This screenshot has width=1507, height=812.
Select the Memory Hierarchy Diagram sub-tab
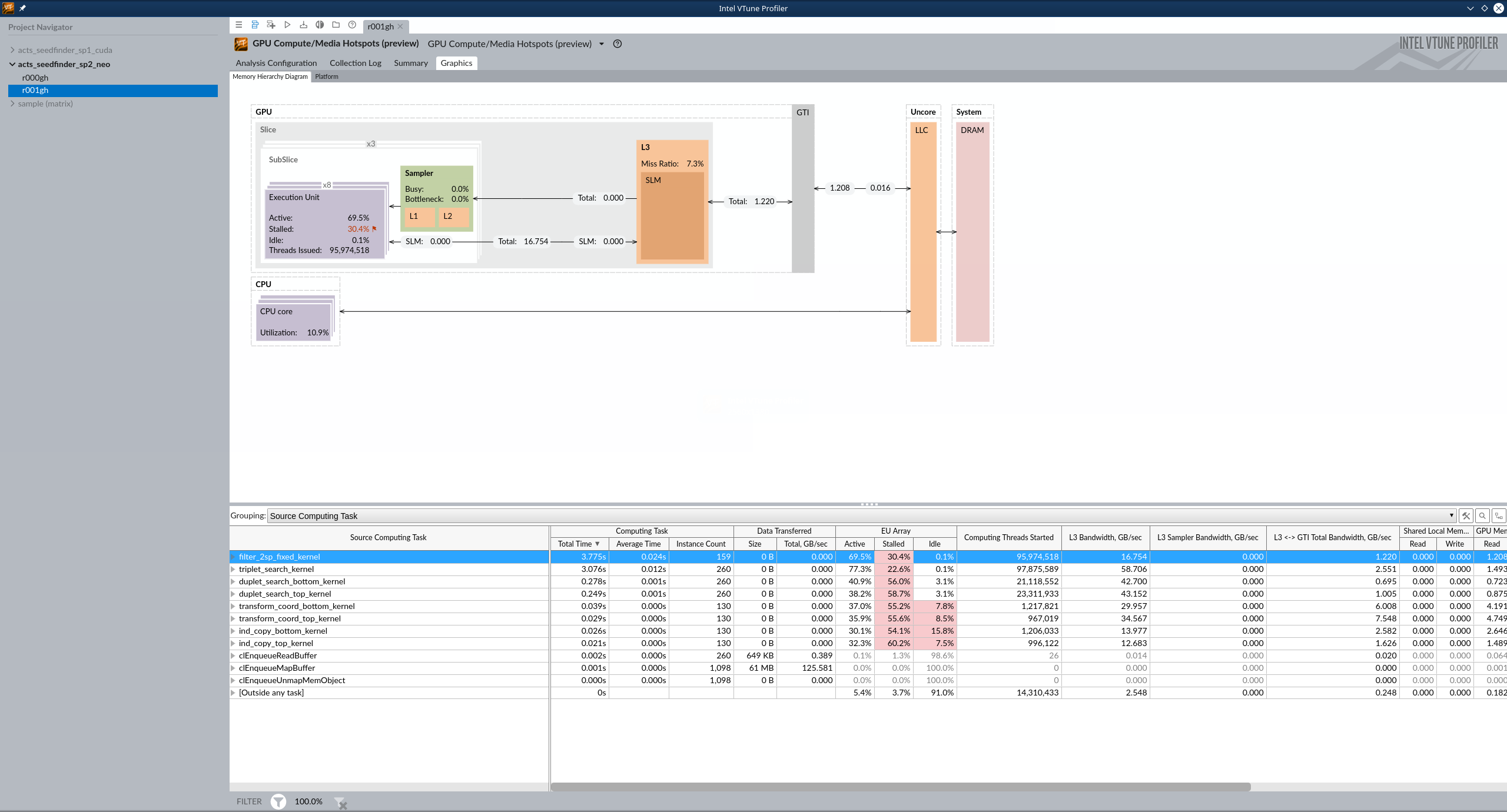[x=270, y=76]
